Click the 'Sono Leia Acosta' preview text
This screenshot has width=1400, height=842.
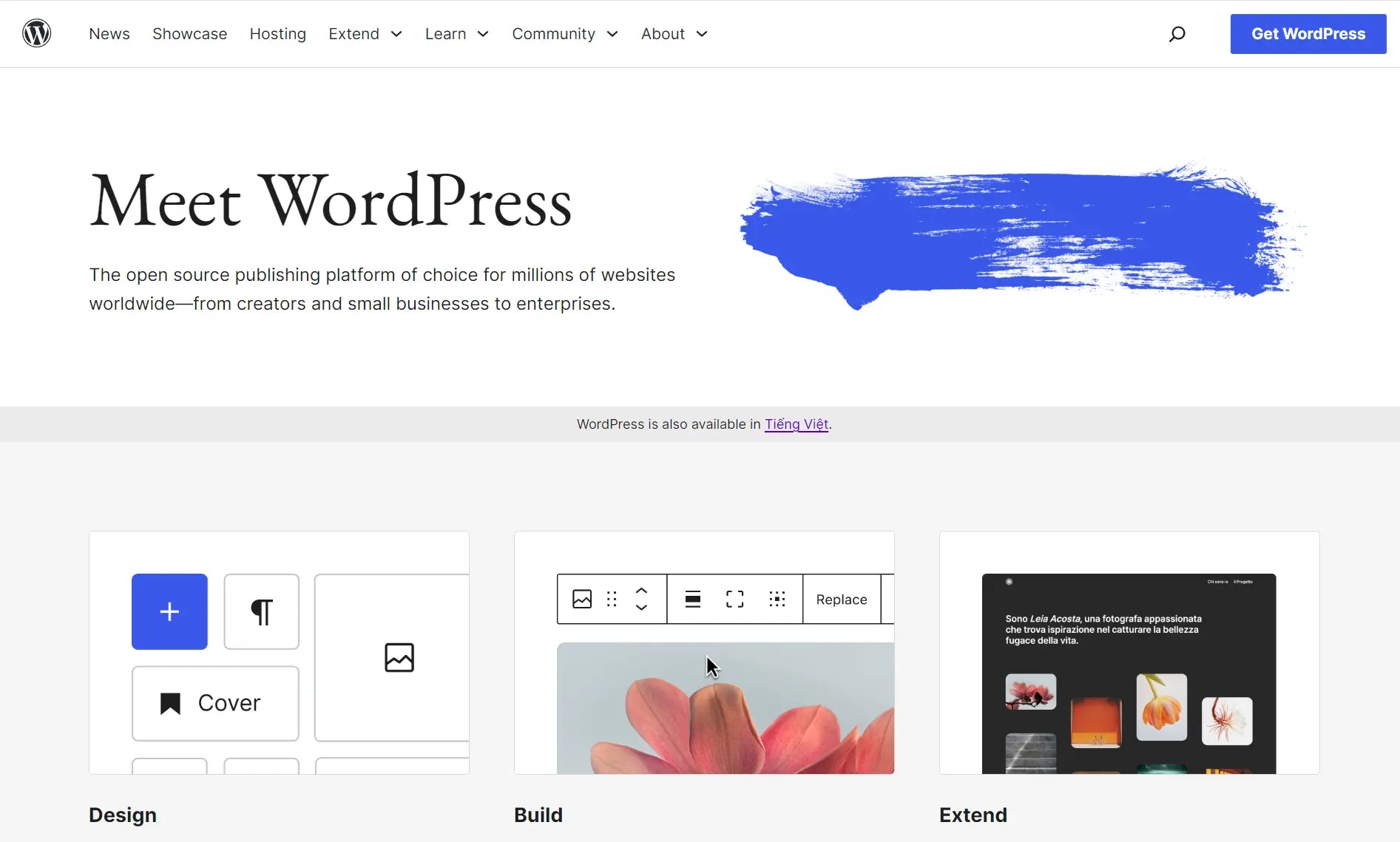(1103, 629)
